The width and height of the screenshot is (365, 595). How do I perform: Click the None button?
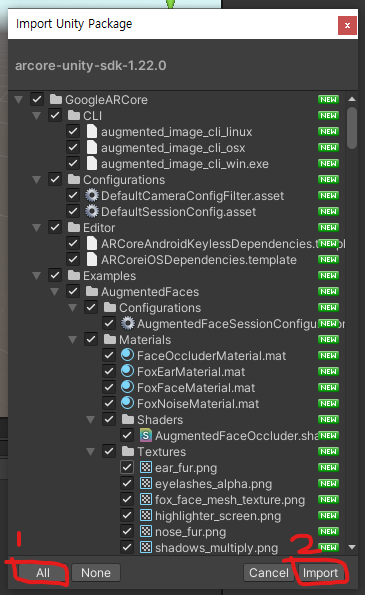click(96, 573)
